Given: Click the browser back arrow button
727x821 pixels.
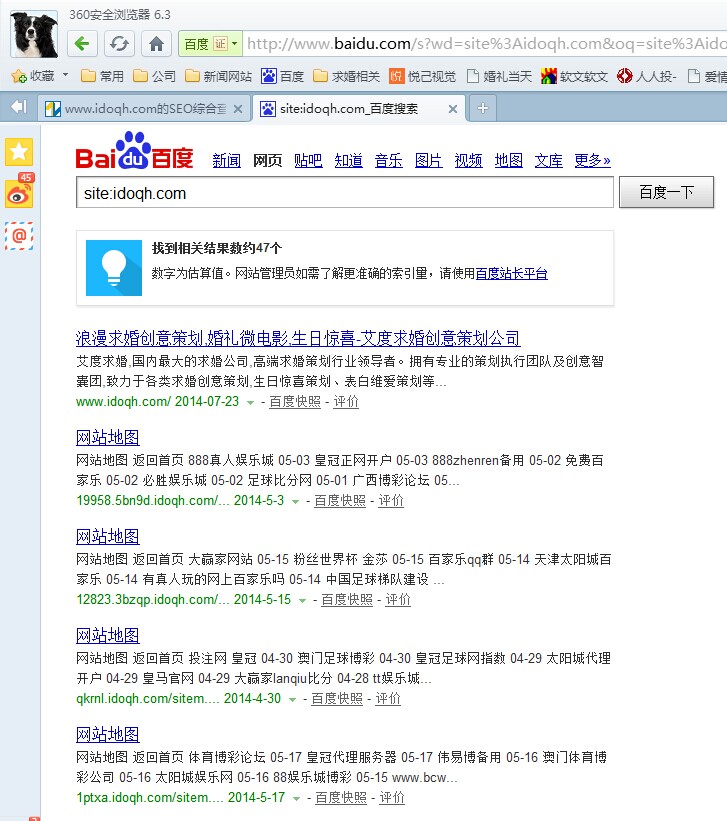Looking at the screenshot, I should click(x=82, y=43).
